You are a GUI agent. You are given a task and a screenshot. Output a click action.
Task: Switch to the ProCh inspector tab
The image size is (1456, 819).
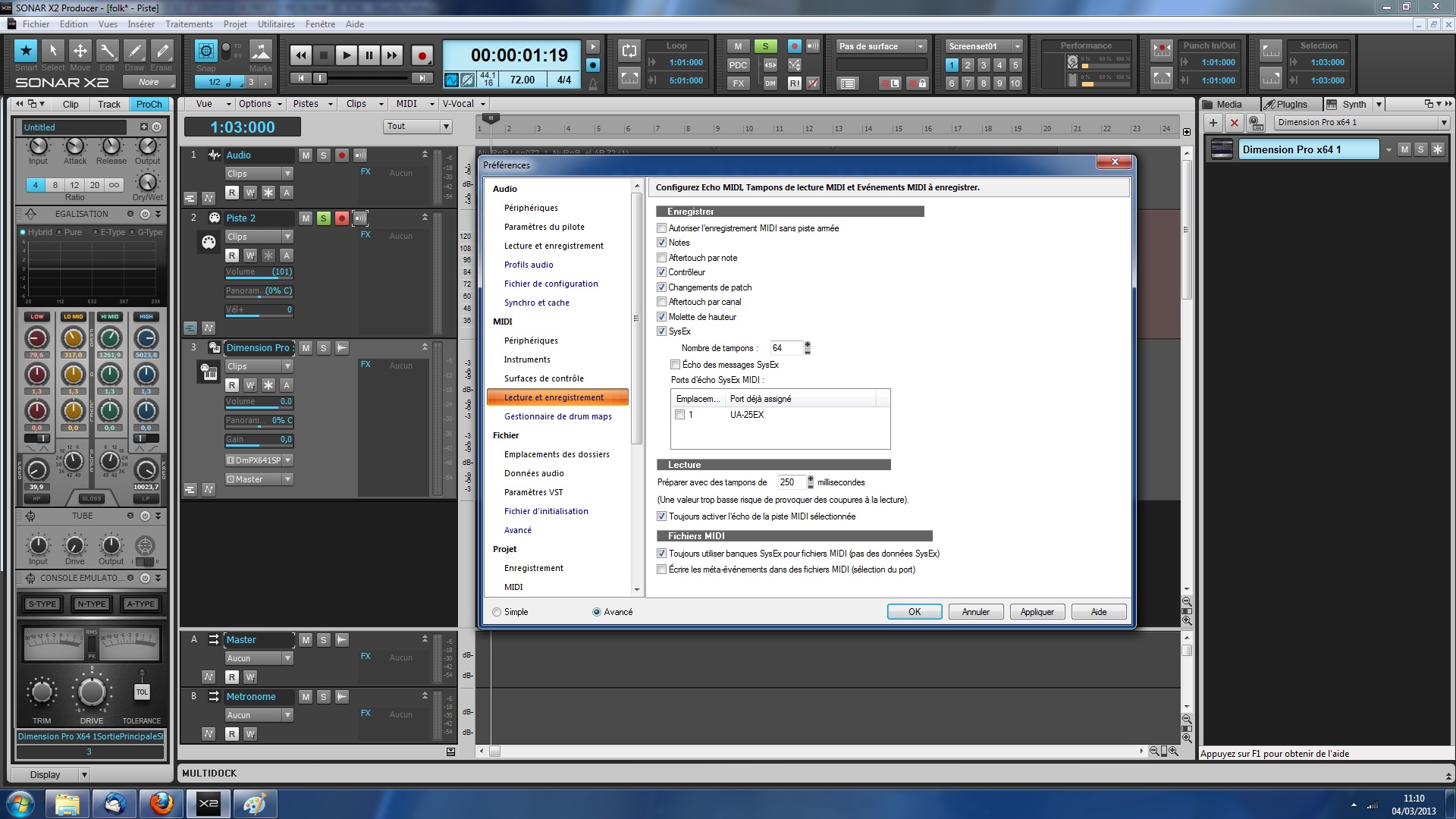click(149, 105)
